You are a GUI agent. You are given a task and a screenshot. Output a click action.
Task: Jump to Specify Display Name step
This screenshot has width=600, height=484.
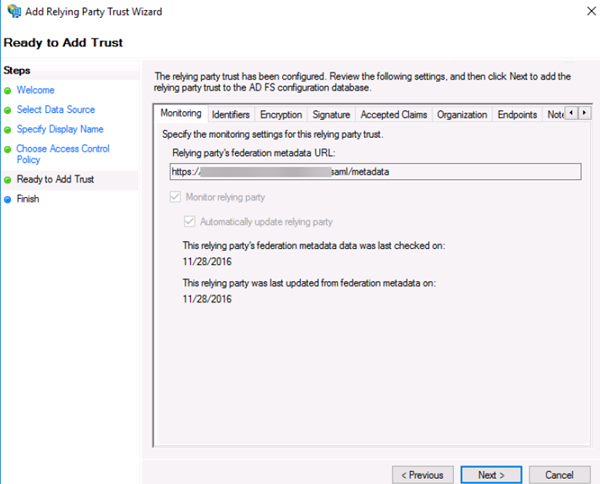pyautogui.click(x=60, y=129)
